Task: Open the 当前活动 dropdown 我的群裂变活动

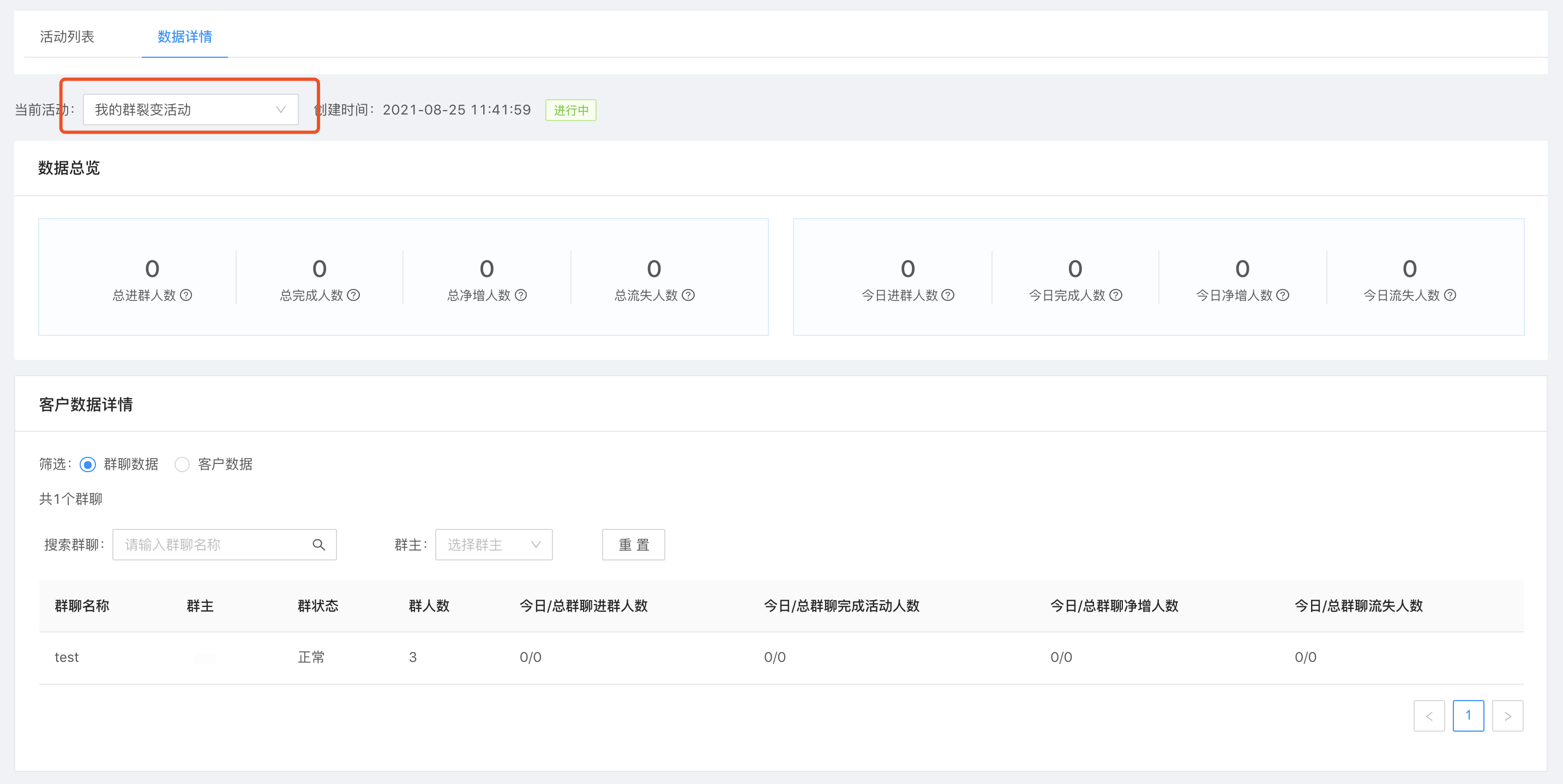Action: point(190,110)
